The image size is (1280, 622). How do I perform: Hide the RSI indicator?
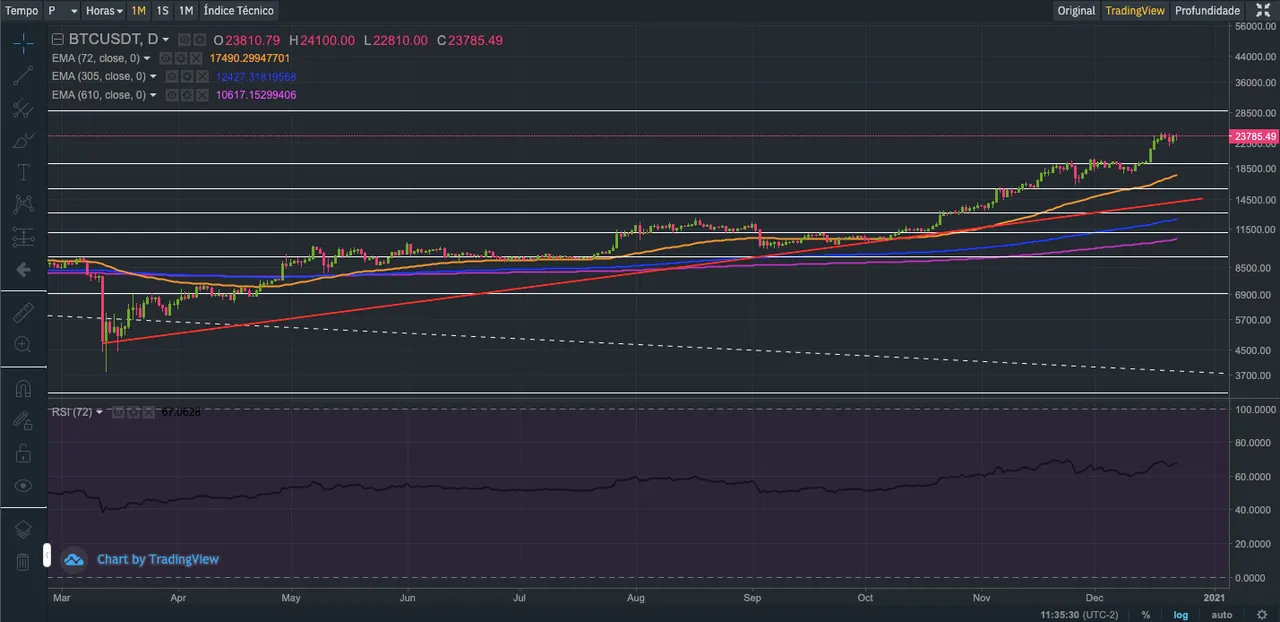tap(117, 411)
